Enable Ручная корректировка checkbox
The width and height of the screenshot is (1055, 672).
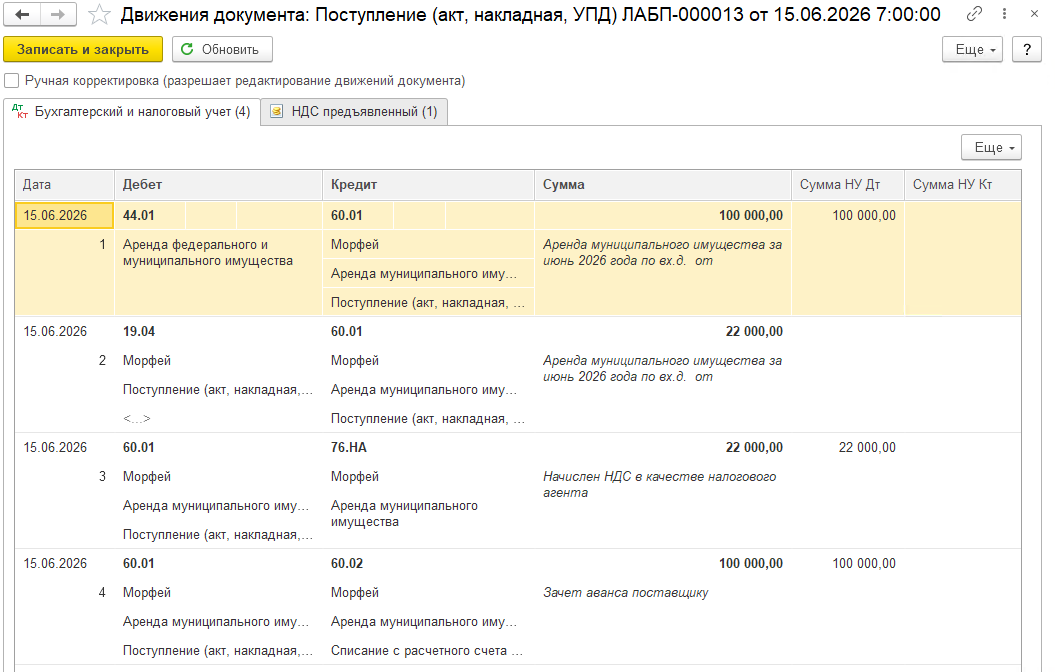pyautogui.click(x=11, y=81)
